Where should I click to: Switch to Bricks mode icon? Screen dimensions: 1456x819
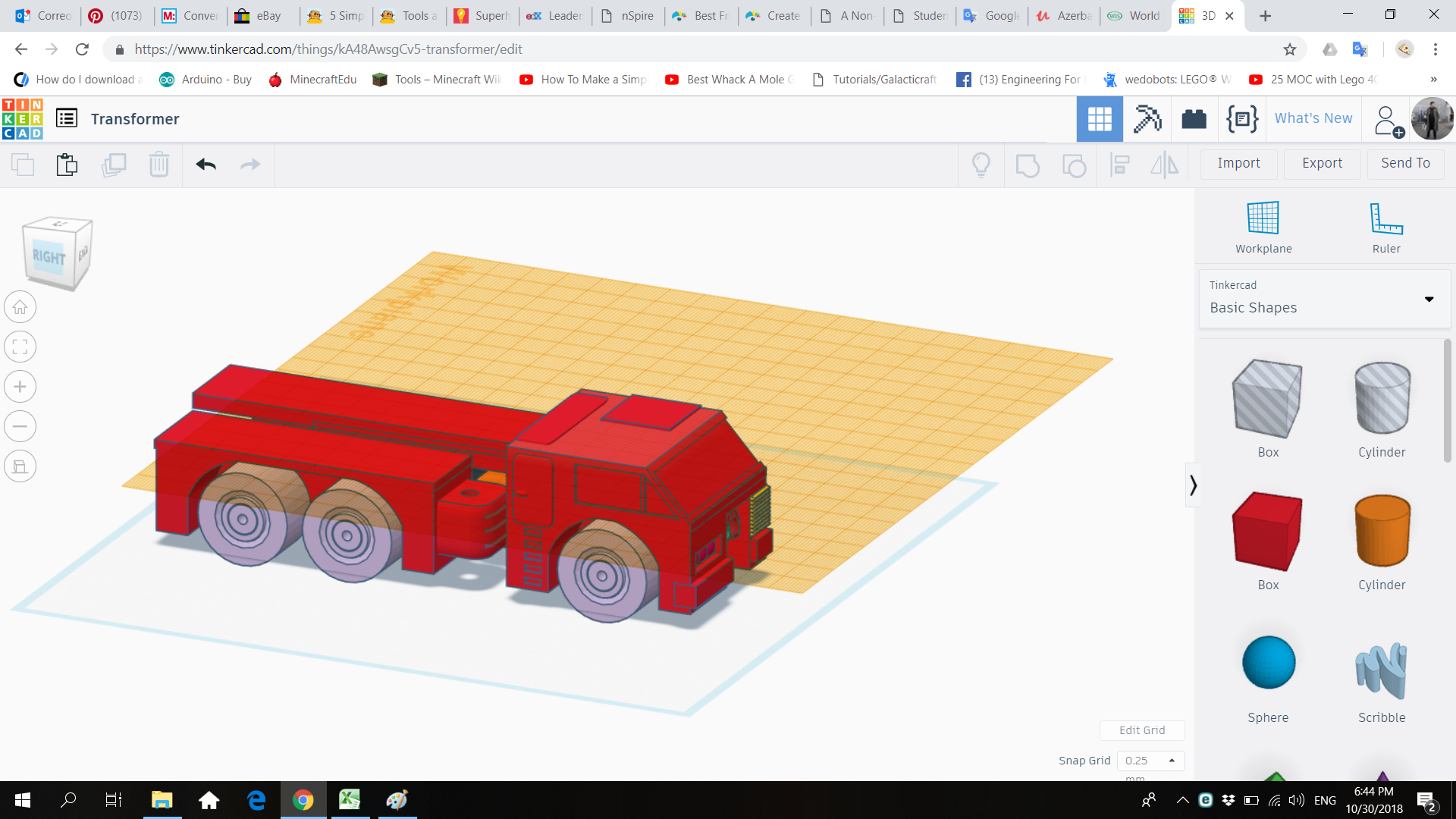point(1194,119)
